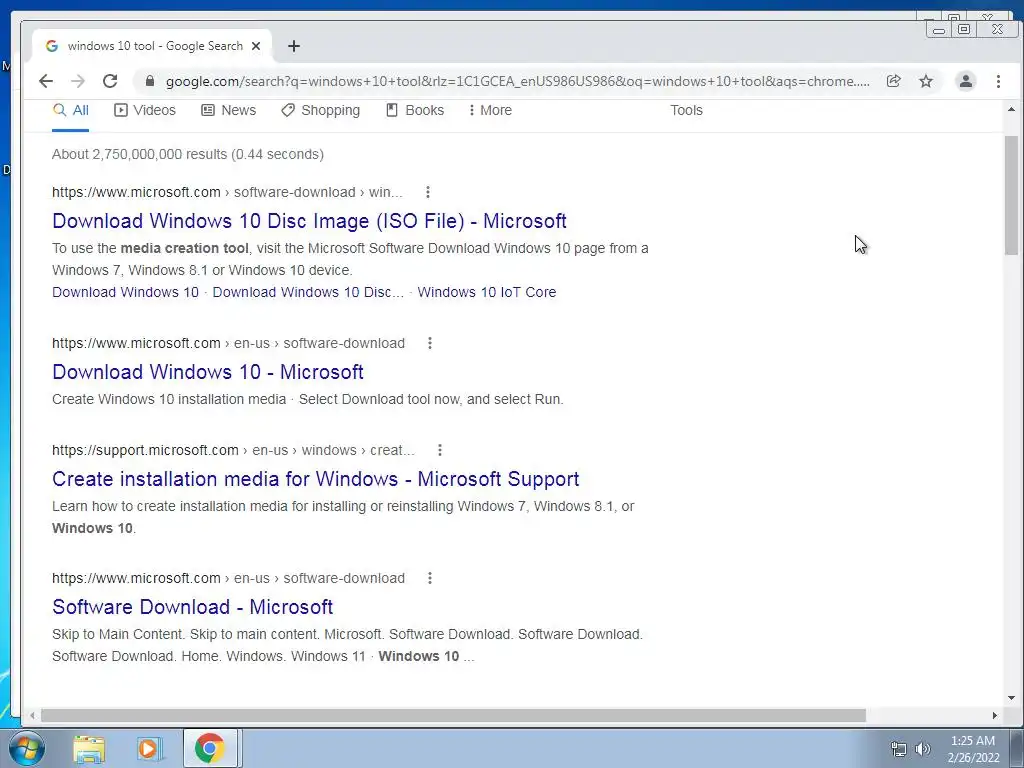Screen dimensions: 1024x768
Task: Reload the Google search page
Action: coord(110,81)
